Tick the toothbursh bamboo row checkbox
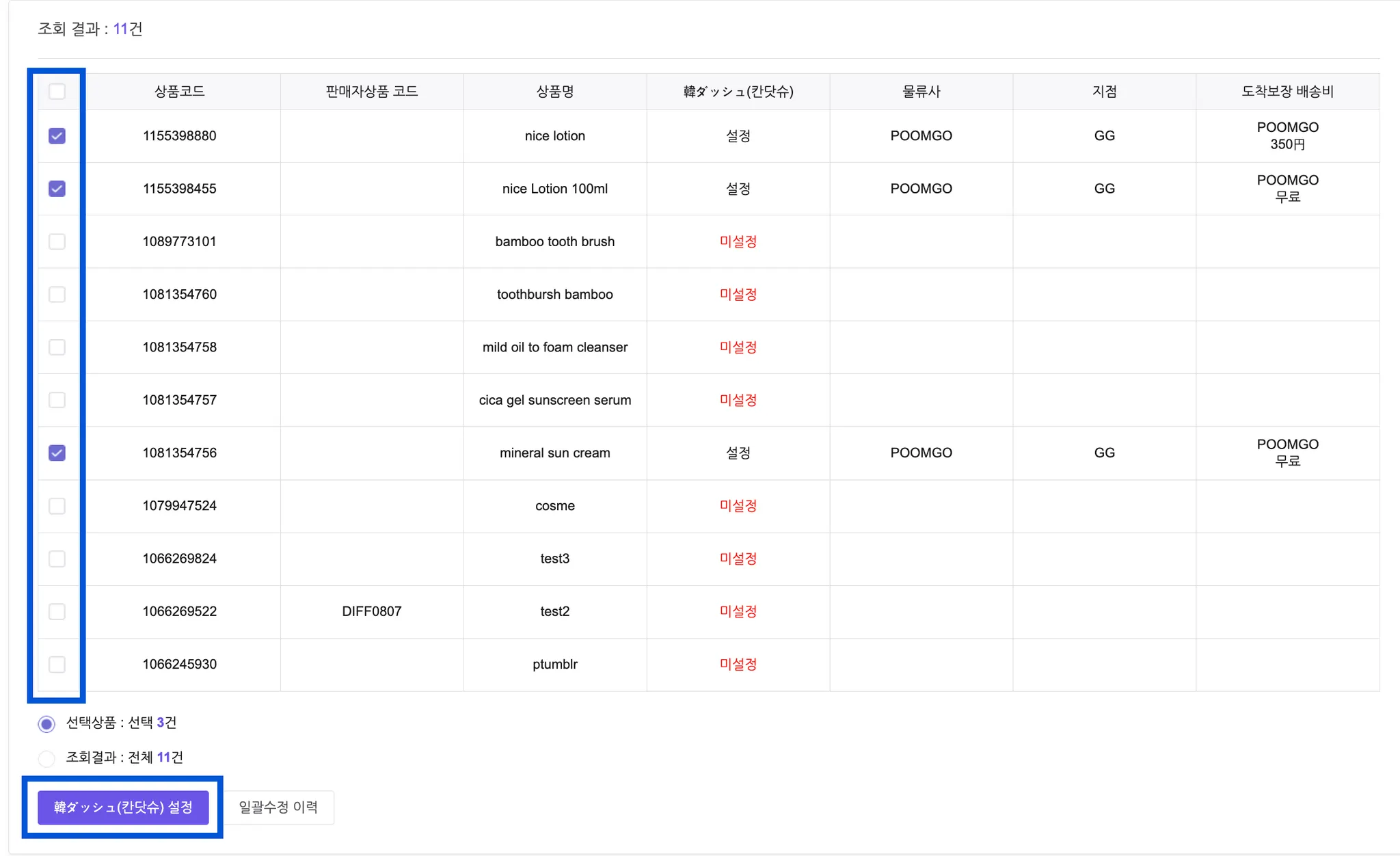1400x856 pixels. [57, 295]
